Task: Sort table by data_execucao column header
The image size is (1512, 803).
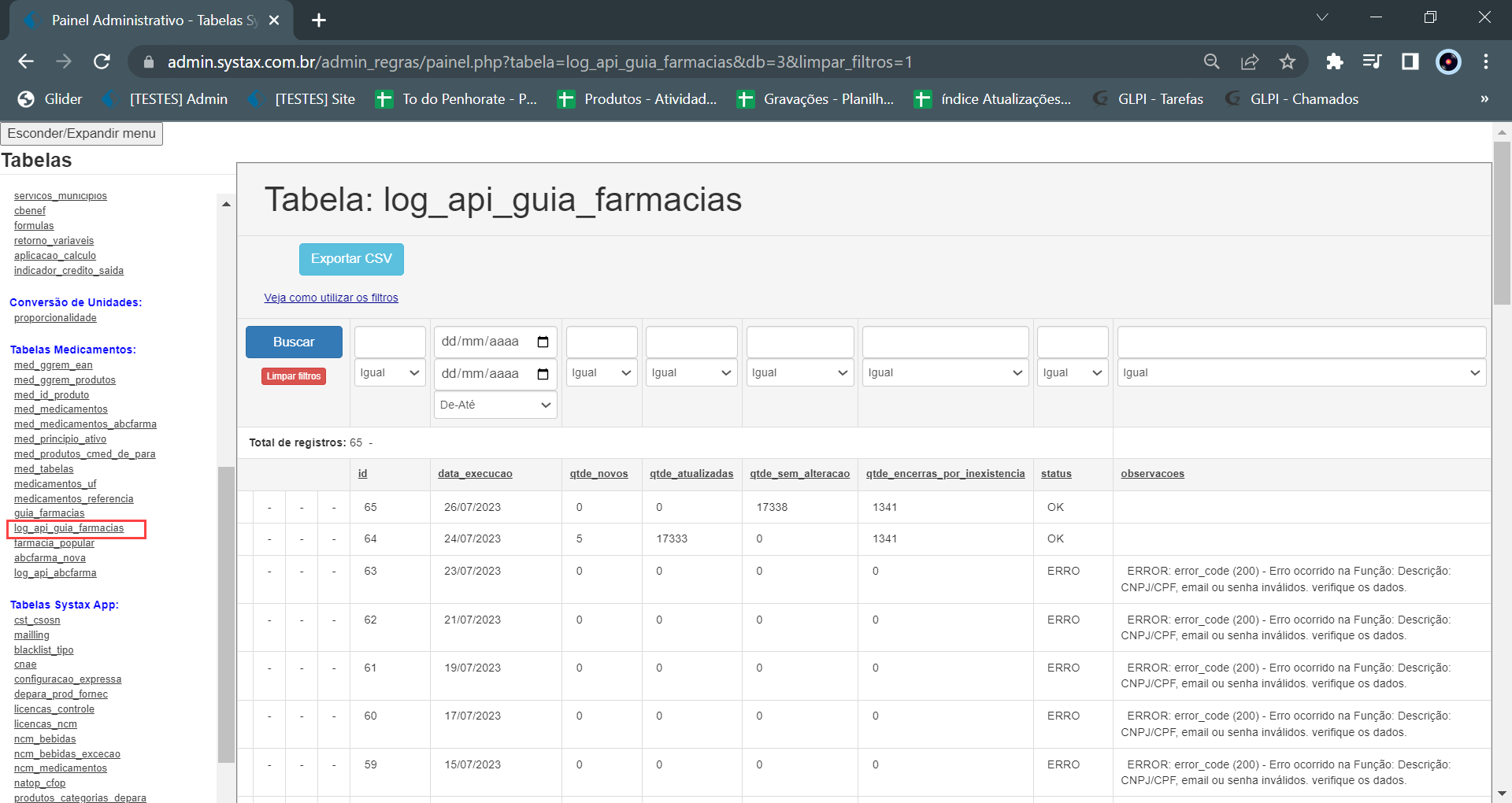Action: [x=475, y=474]
